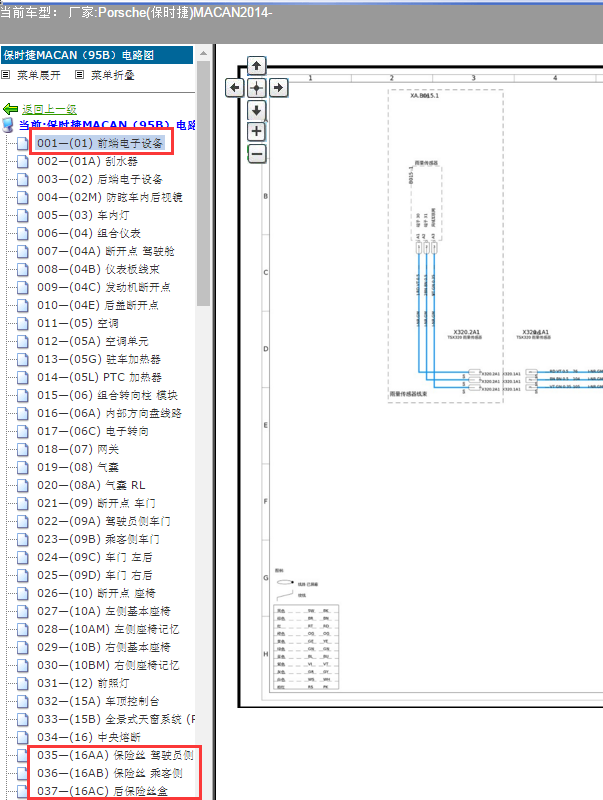
Task: Open 032—(15A) 车顶控制台 diagram
Action: 98,701
